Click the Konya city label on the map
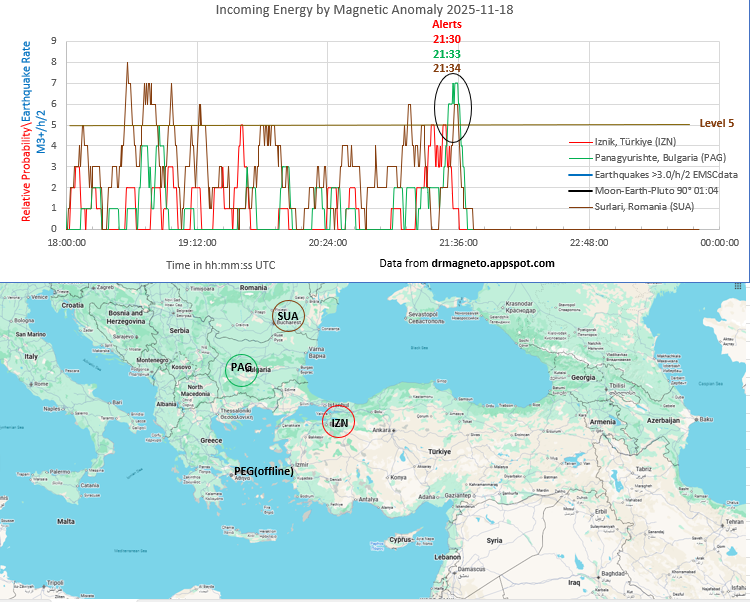Viewport: 750px width, 602px height. 398,477
